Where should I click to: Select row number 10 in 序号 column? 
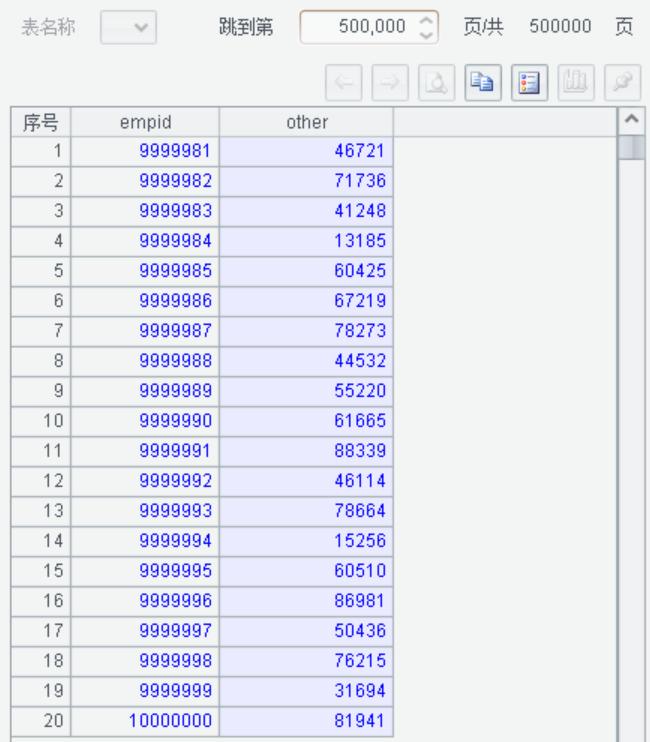[x=41, y=421]
